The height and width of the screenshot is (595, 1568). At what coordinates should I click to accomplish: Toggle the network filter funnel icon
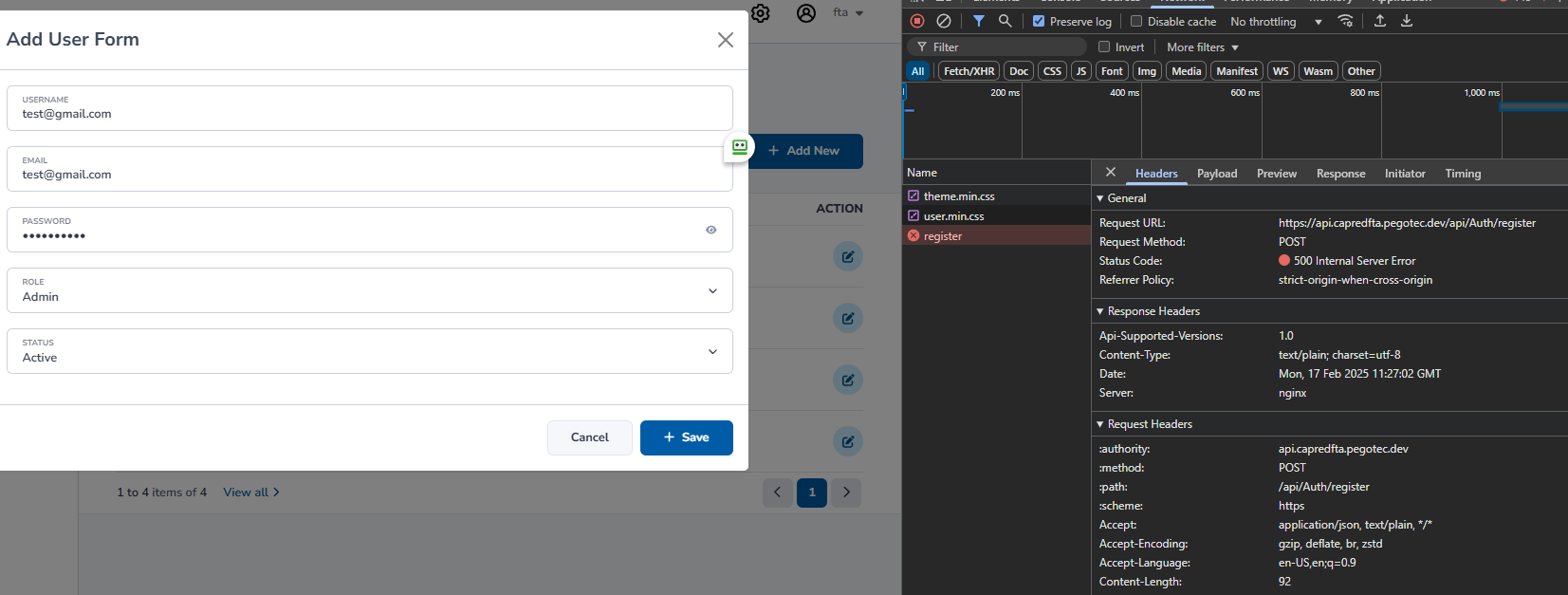click(x=978, y=21)
